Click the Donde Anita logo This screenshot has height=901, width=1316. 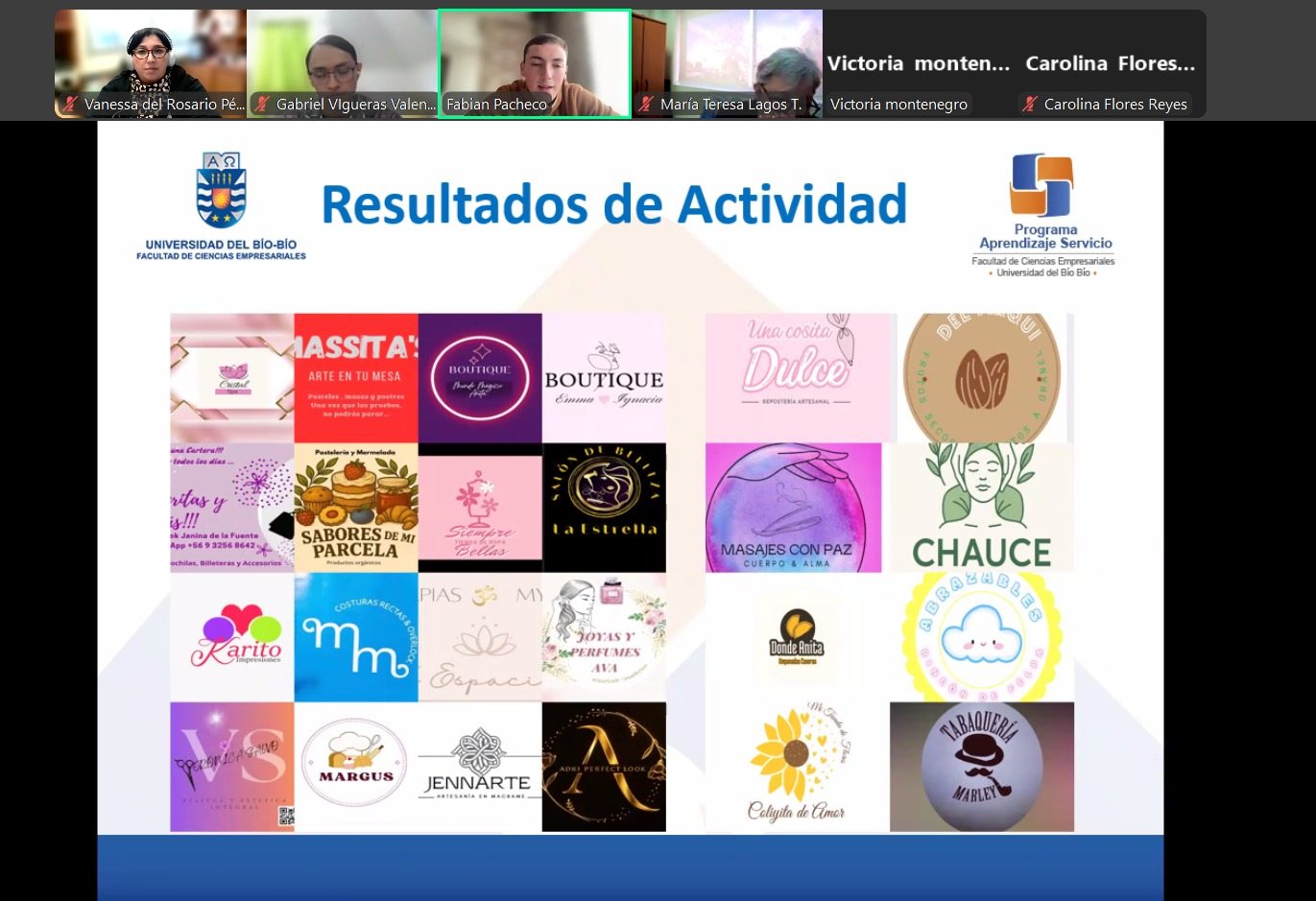coord(797,637)
